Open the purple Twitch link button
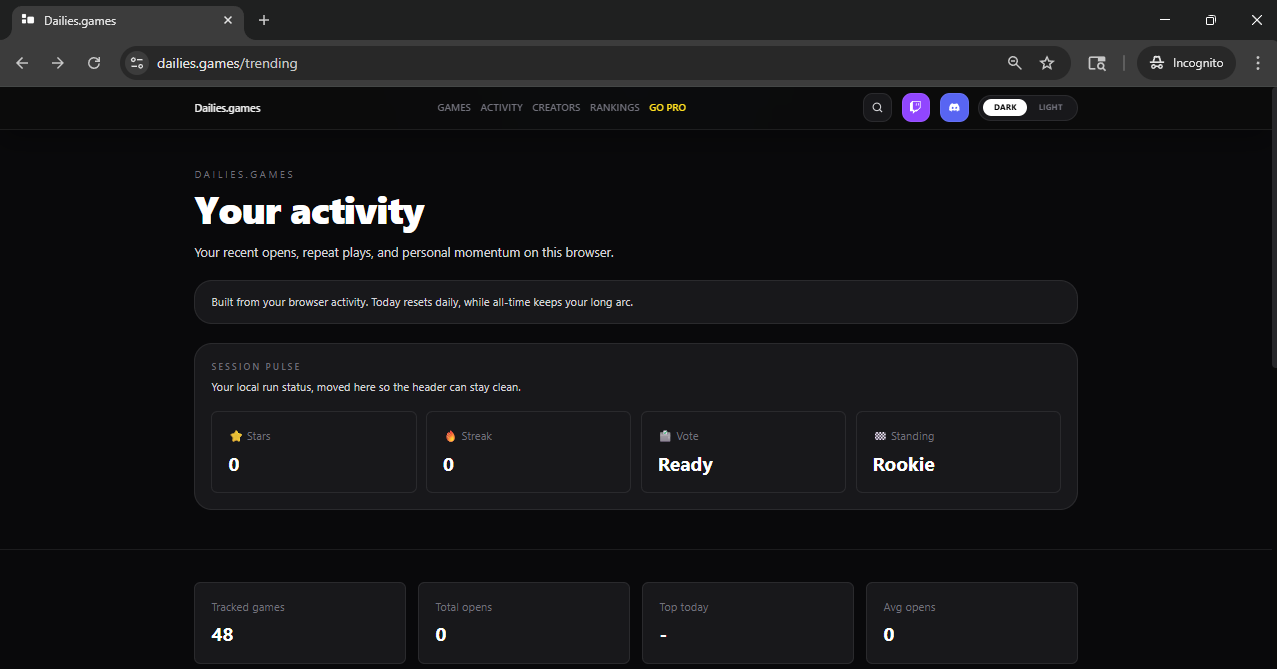 click(916, 108)
